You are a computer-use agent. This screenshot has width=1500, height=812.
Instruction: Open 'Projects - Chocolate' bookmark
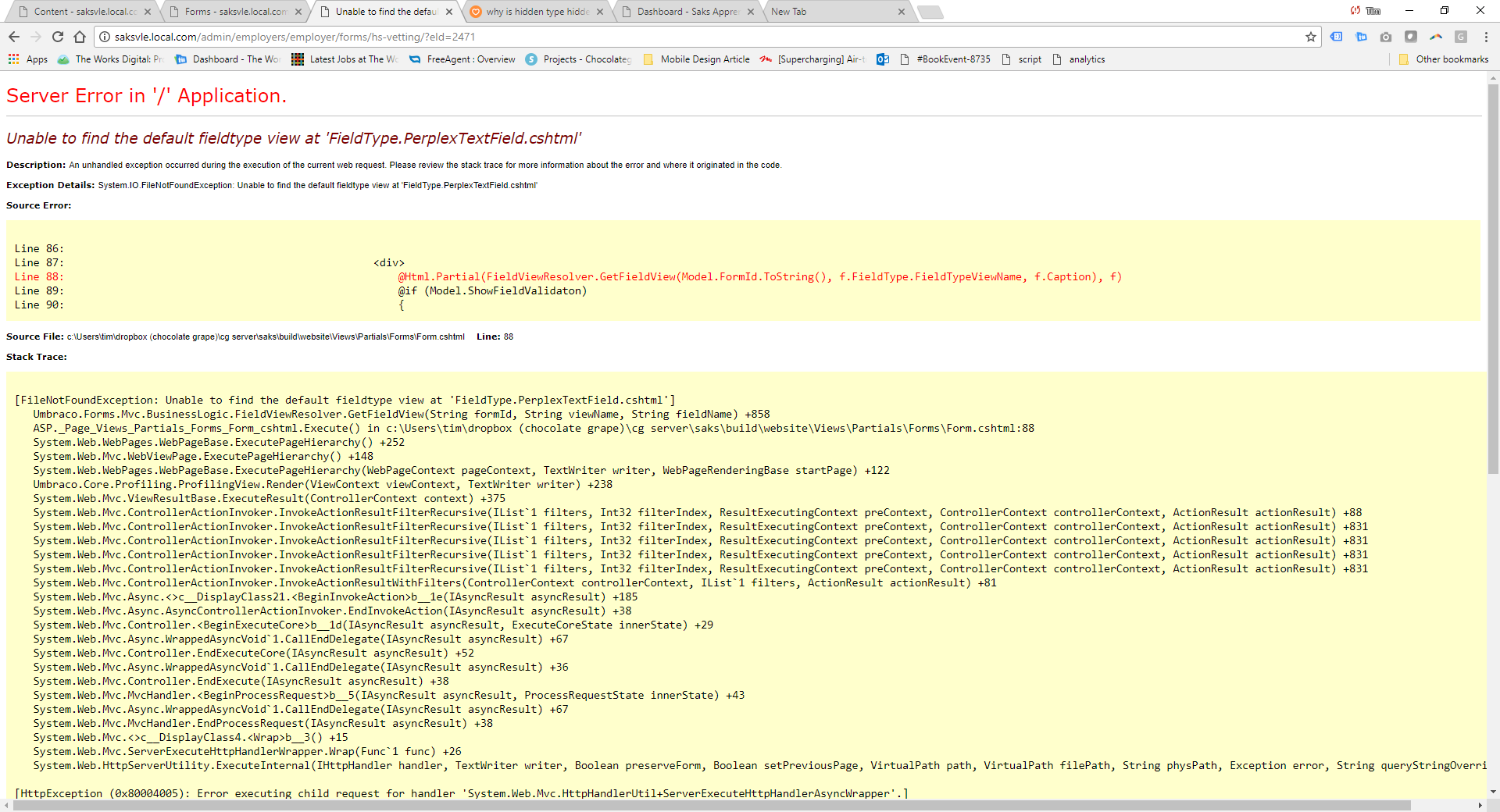click(x=579, y=59)
